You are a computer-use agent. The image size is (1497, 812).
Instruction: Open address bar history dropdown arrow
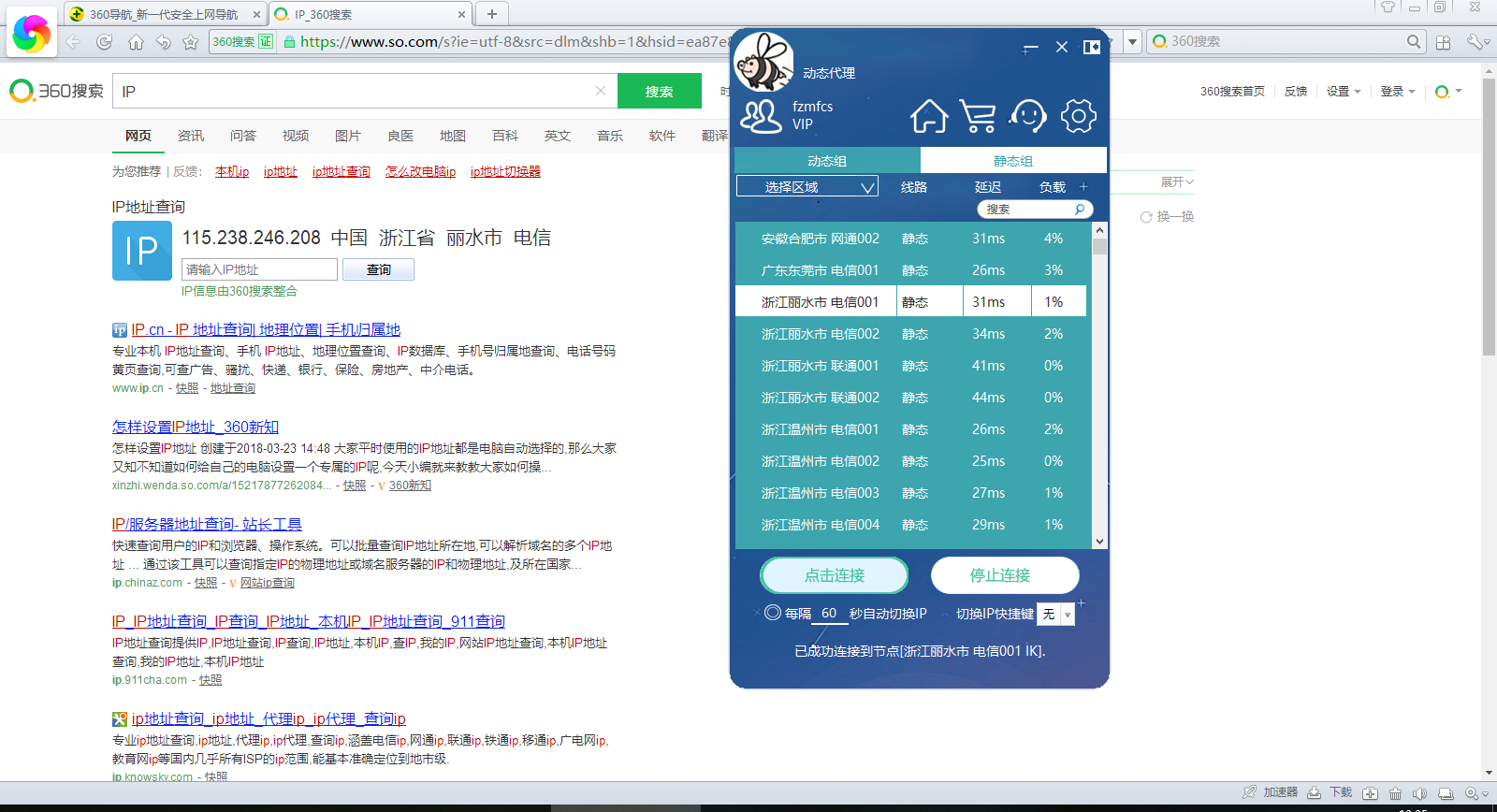tap(1132, 41)
